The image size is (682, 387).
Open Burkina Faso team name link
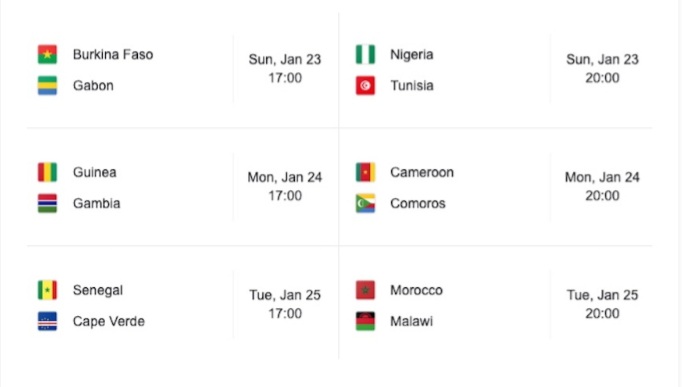pos(113,54)
